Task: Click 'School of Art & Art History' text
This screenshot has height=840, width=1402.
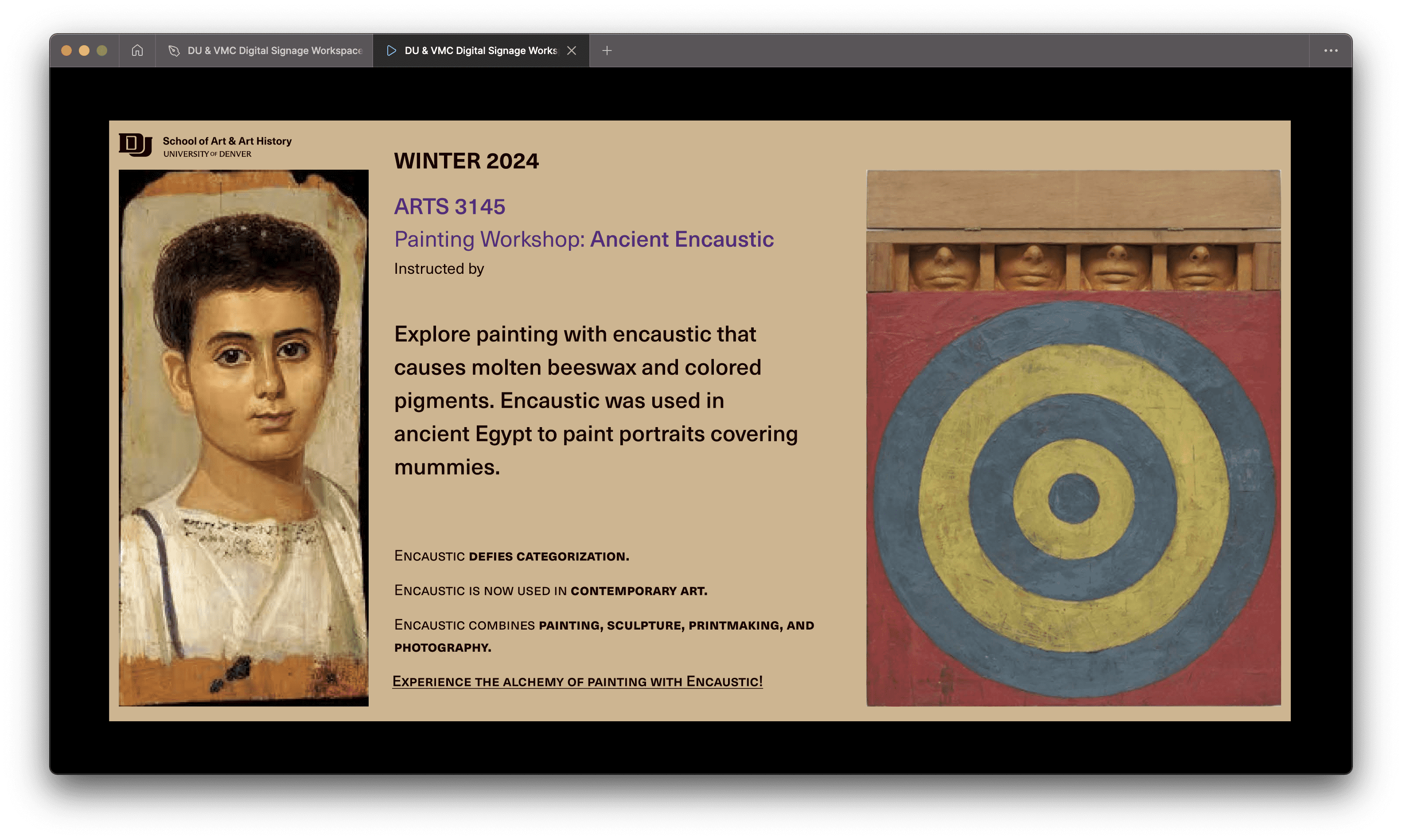Action: pyautogui.click(x=227, y=141)
